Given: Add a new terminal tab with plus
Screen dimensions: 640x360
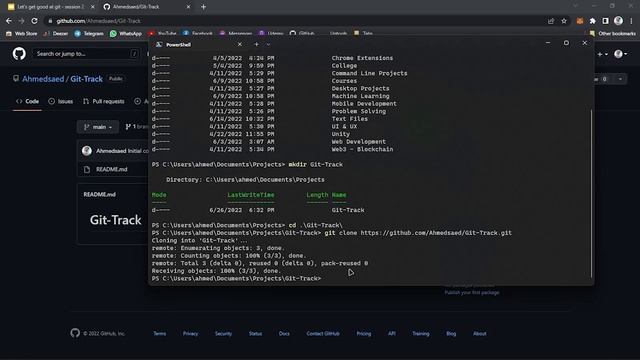Looking at the screenshot, I should point(256,44).
